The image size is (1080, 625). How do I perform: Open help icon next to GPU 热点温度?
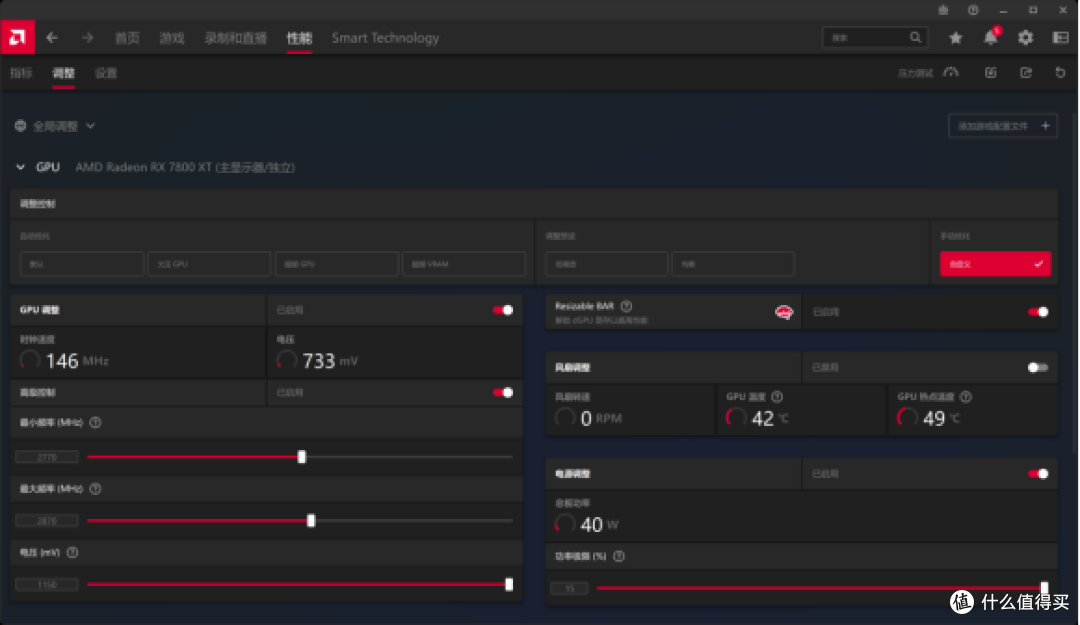[966, 396]
